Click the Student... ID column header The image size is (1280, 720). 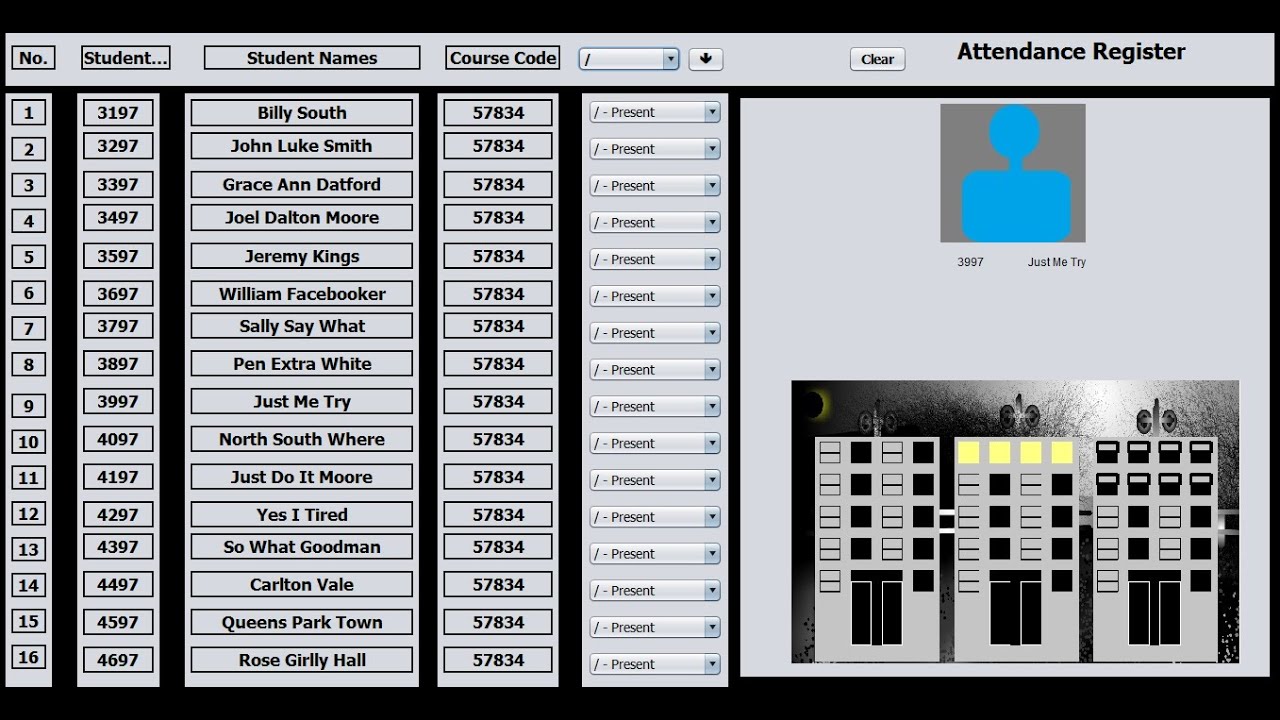click(125, 58)
